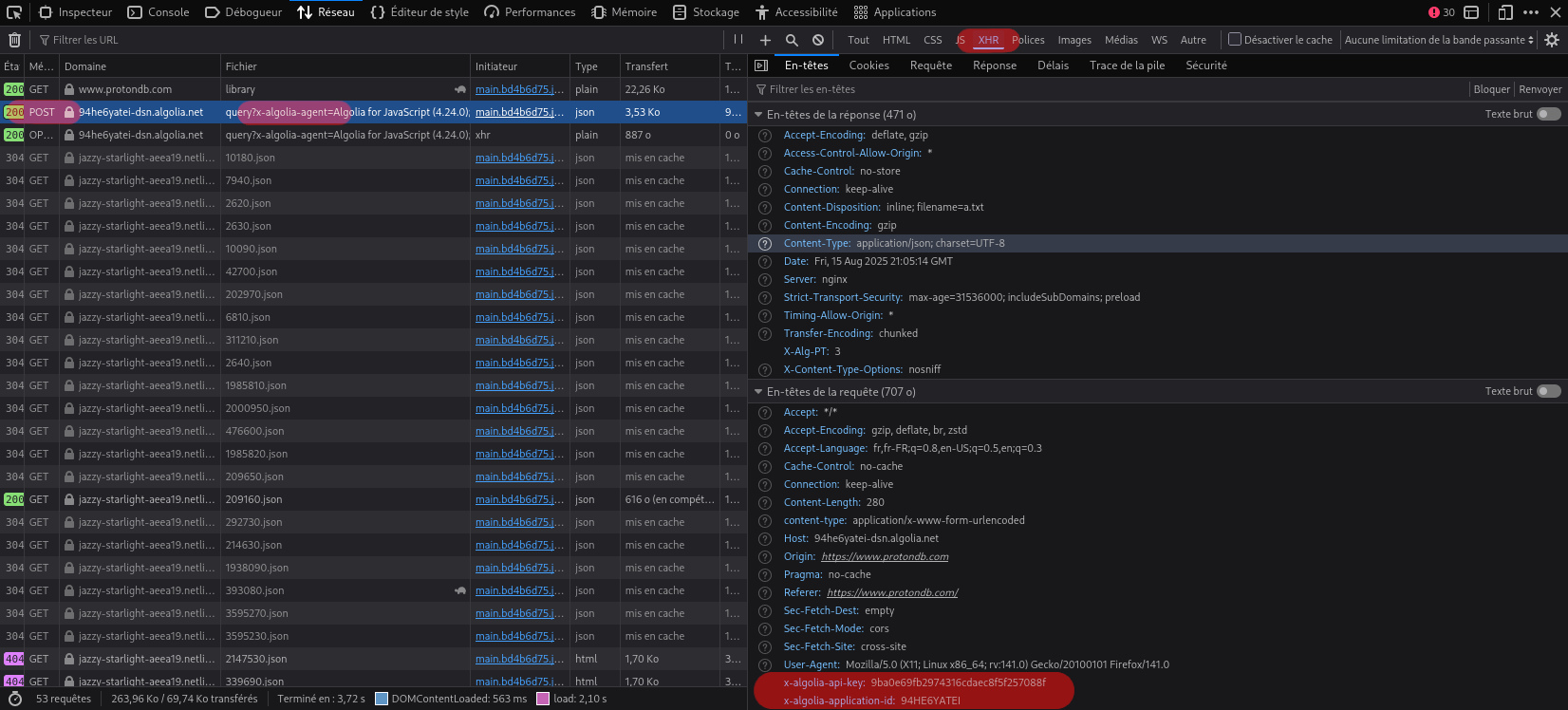Open the bandwidth throttling dropdown
The height and width of the screenshot is (710, 1568).
click(x=1439, y=40)
